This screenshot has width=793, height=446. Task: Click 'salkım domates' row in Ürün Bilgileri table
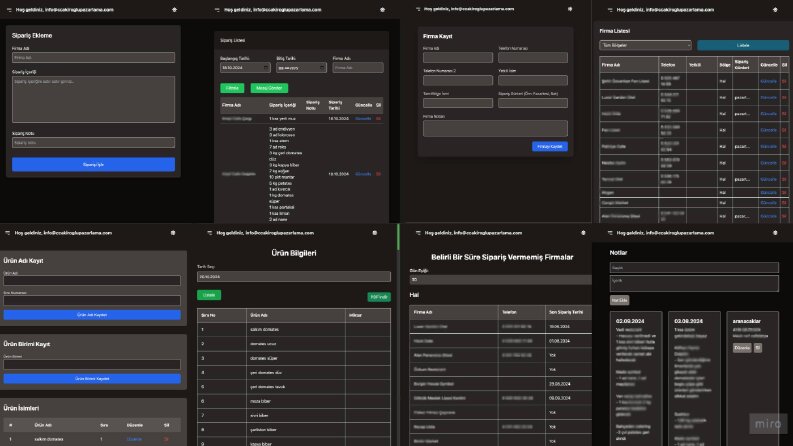pyautogui.click(x=294, y=330)
